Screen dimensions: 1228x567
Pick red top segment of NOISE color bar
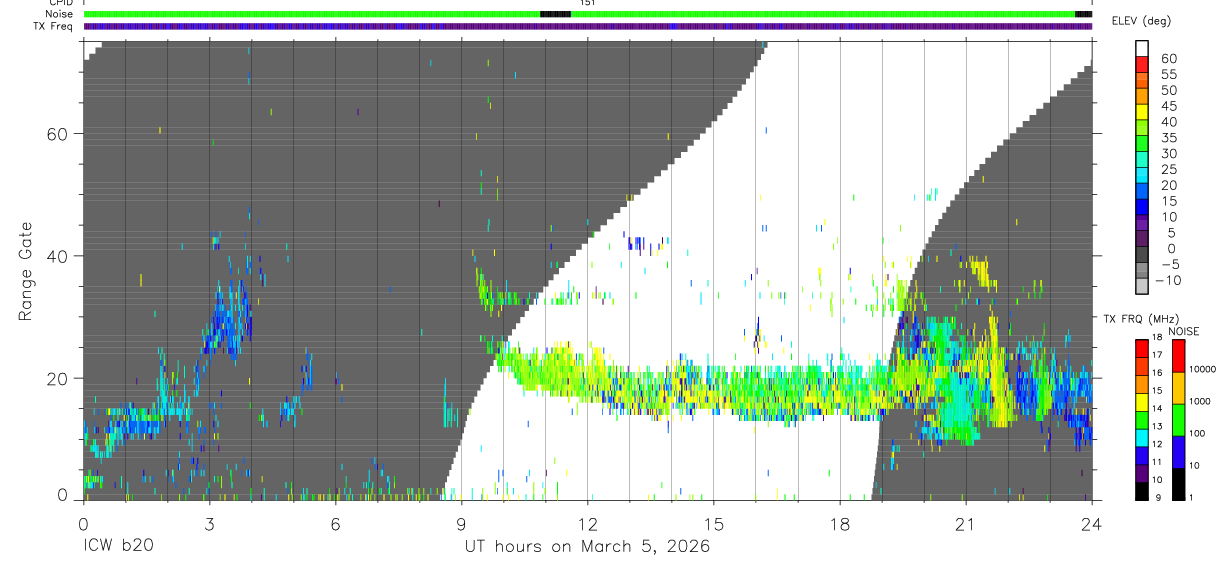click(1178, 356)
